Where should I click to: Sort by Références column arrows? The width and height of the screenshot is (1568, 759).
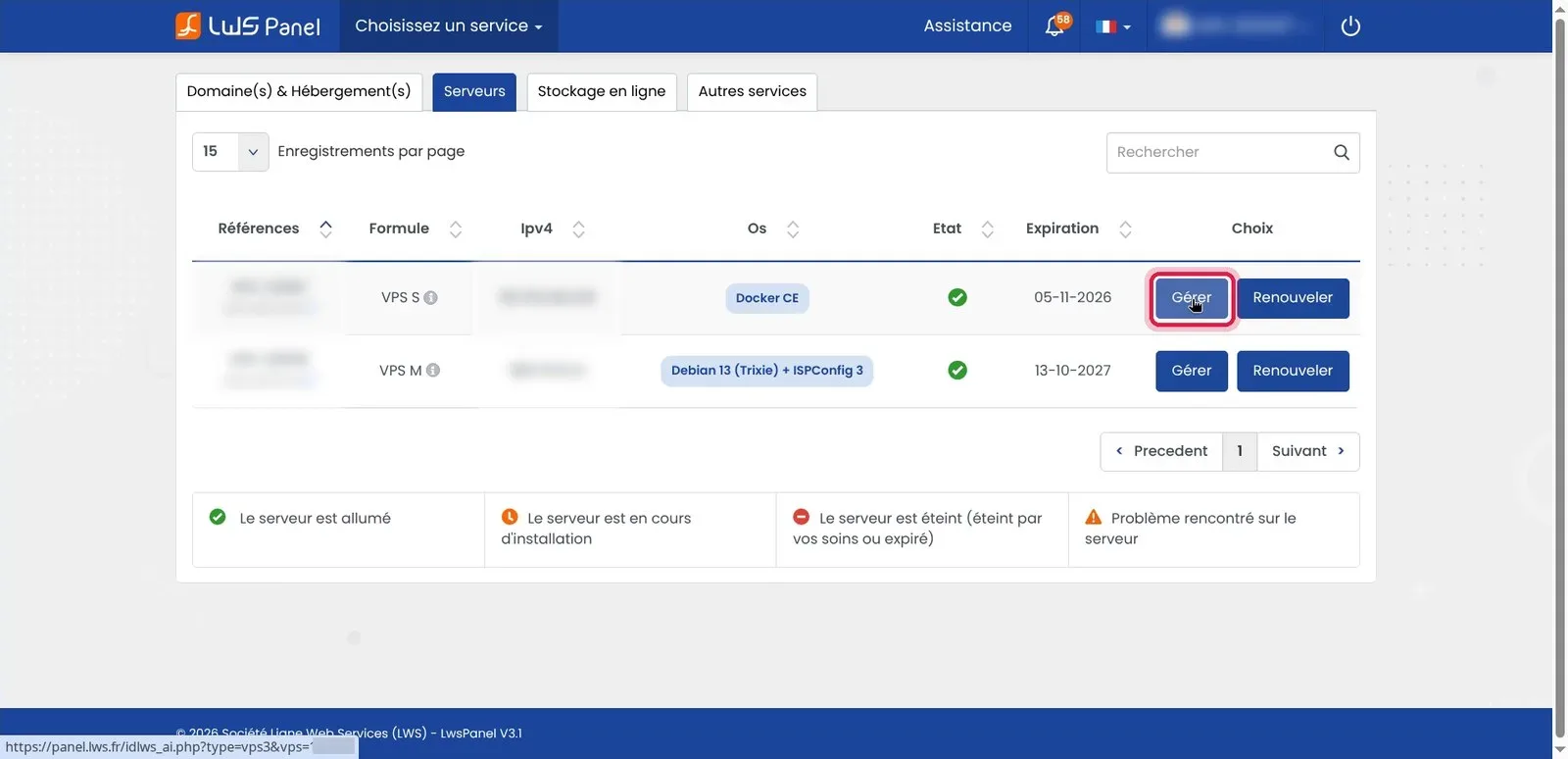[x=326, y=228]
